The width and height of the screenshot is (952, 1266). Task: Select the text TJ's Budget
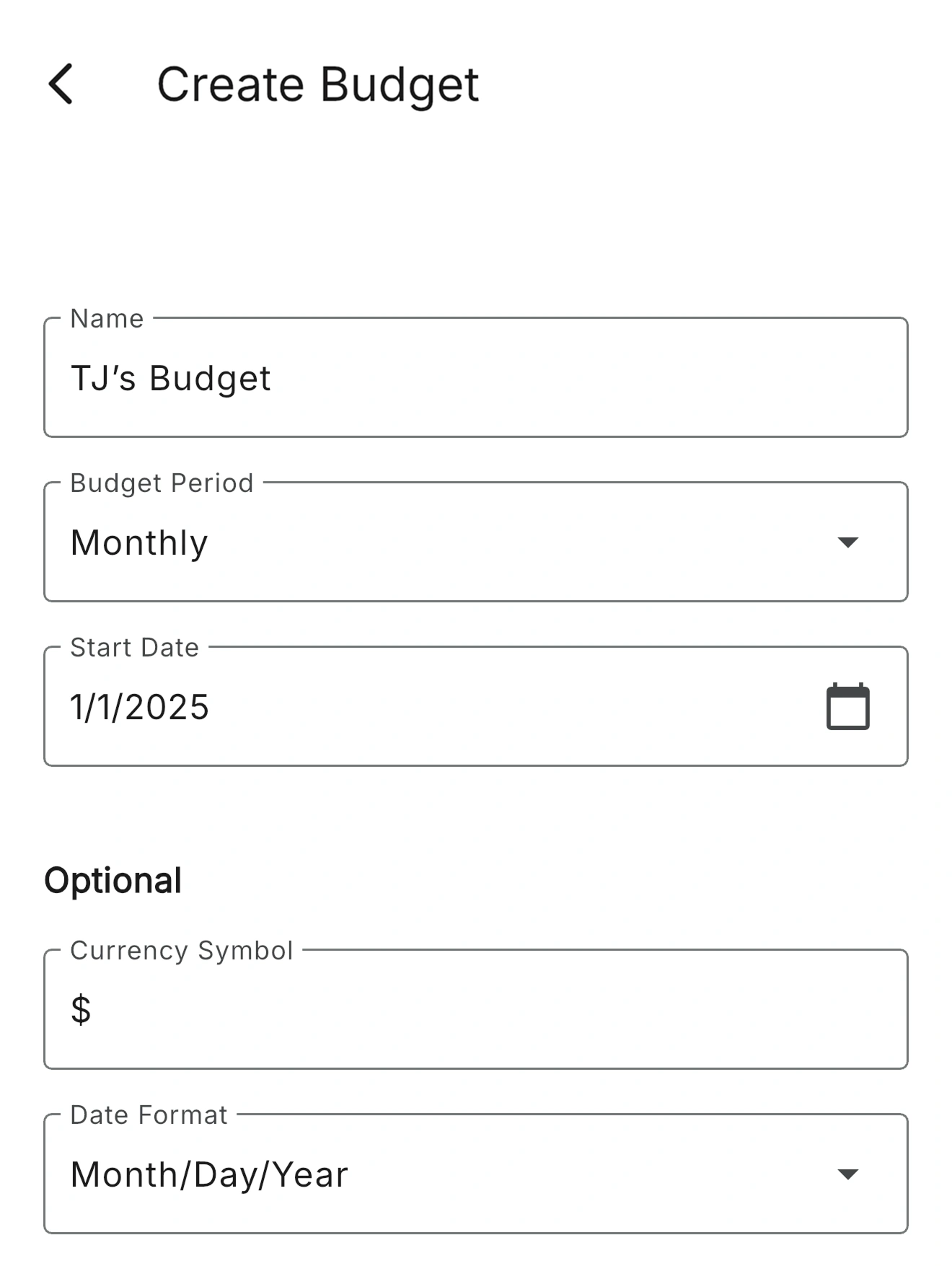[x=171, y=378]
